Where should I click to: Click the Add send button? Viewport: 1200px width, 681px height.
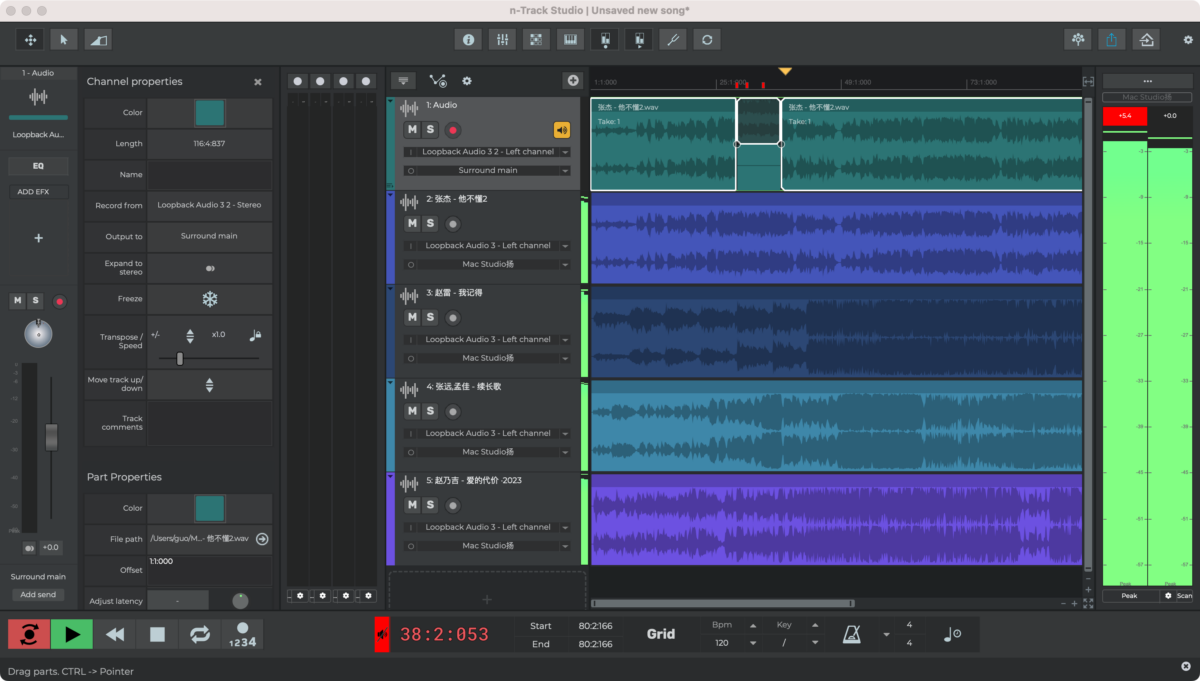(38, 594)
